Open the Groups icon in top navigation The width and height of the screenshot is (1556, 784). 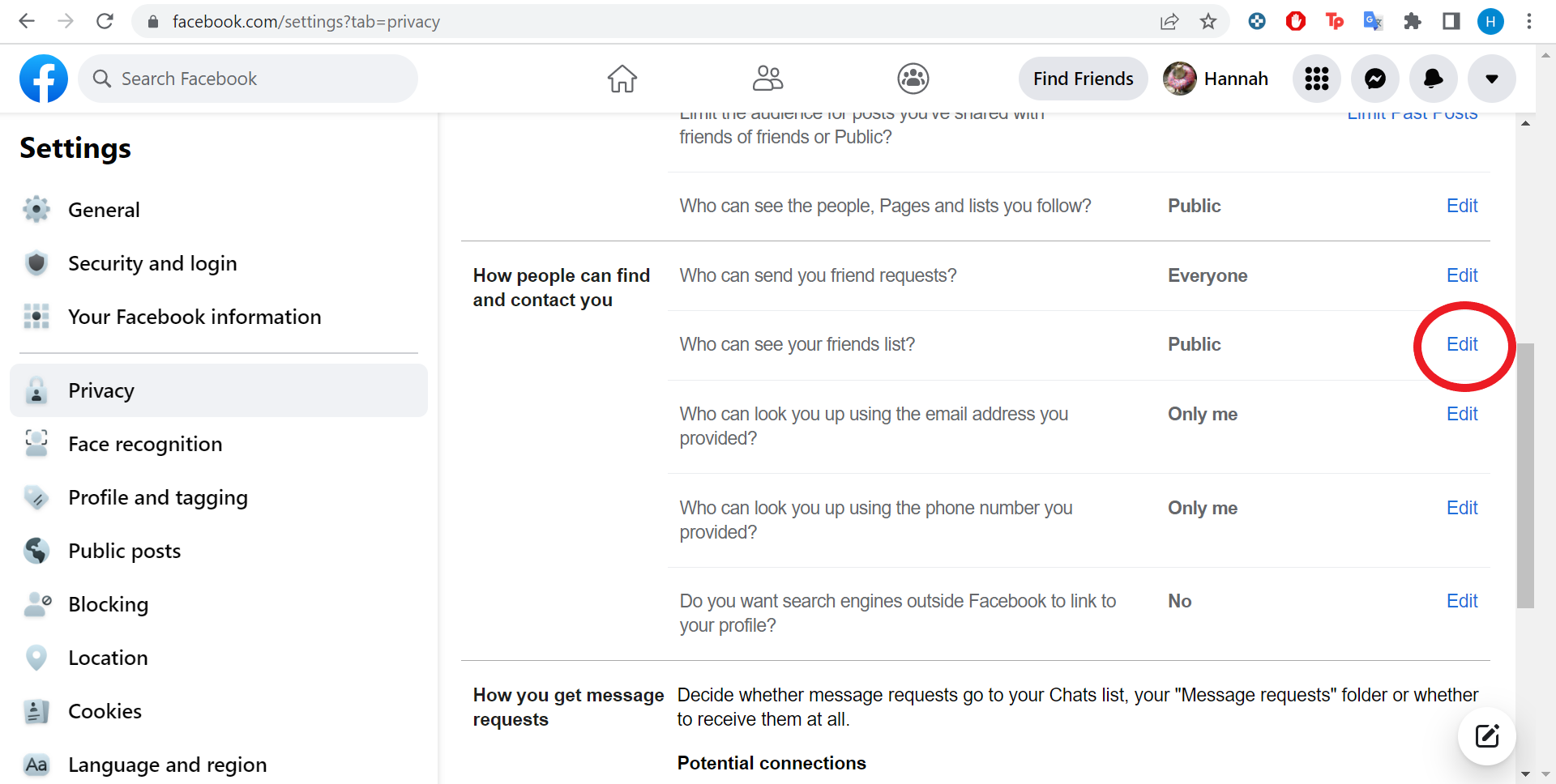[913, 79]
